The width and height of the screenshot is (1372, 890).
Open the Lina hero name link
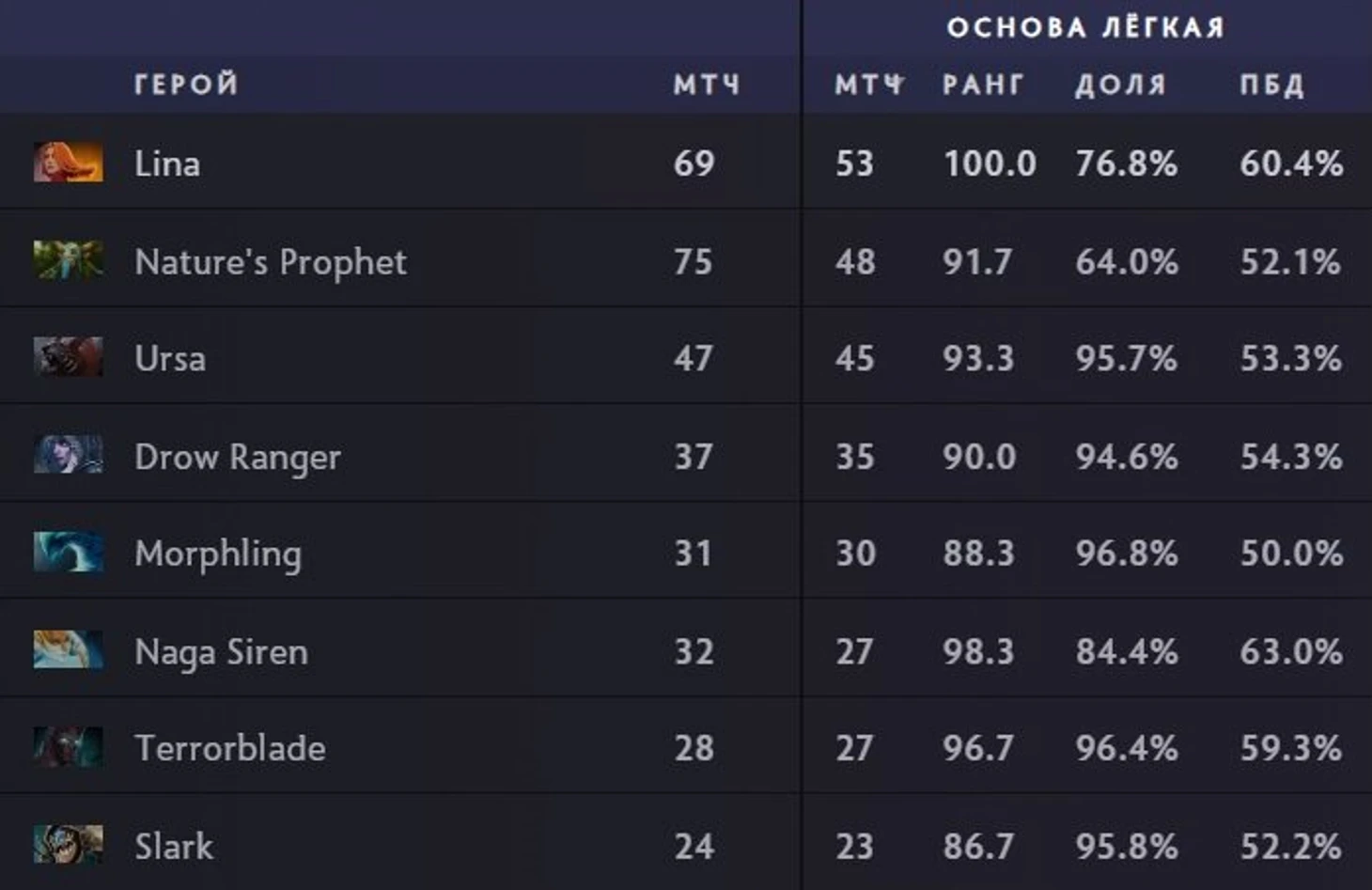[167, 164]
